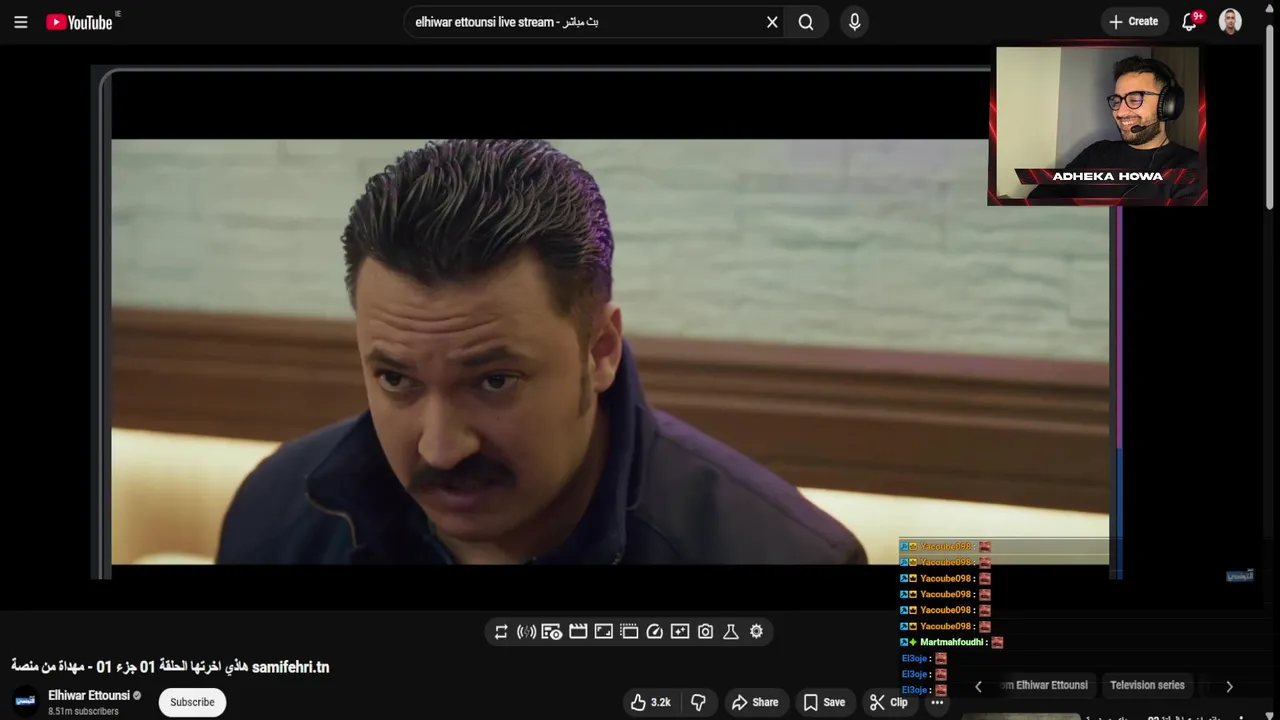Select the Television series chip

click(x=1147, y=686)
